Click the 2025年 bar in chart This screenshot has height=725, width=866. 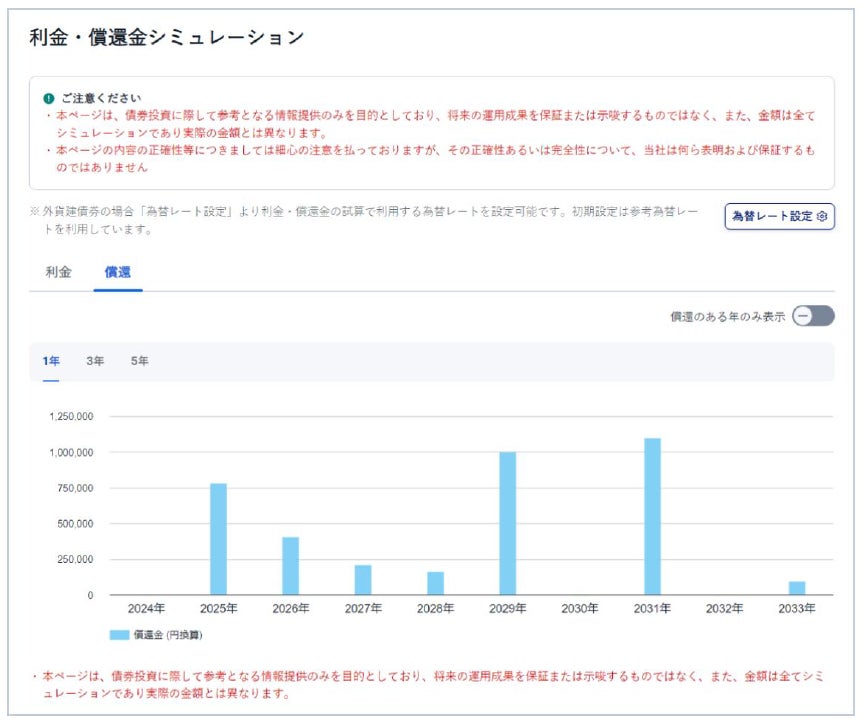218,539
